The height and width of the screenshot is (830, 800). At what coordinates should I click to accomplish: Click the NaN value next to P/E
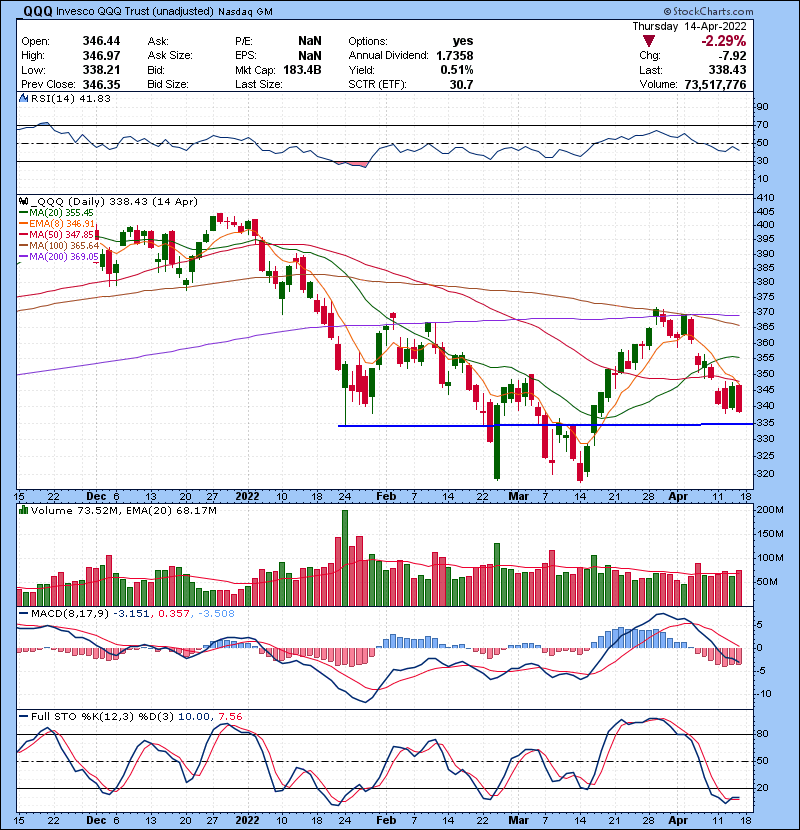310,41
